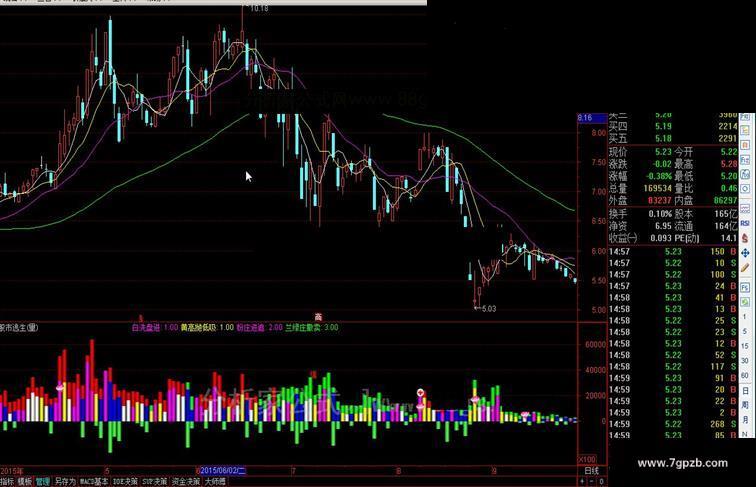Click the yellow note icon in sidebar
This screenshot has height=487, width=756.
coord(745,130)
